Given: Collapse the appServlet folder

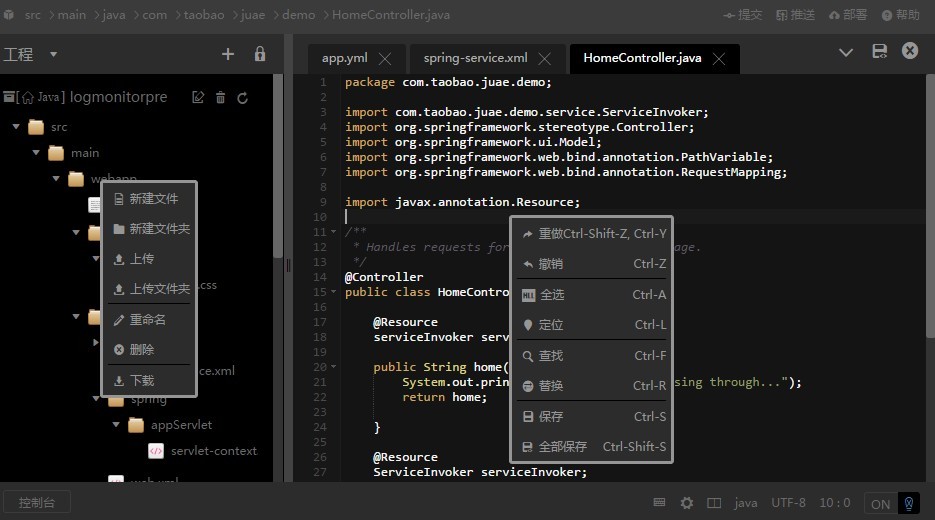Looking at the screenshot, I should pyautogui.click(x=116, y=425).
